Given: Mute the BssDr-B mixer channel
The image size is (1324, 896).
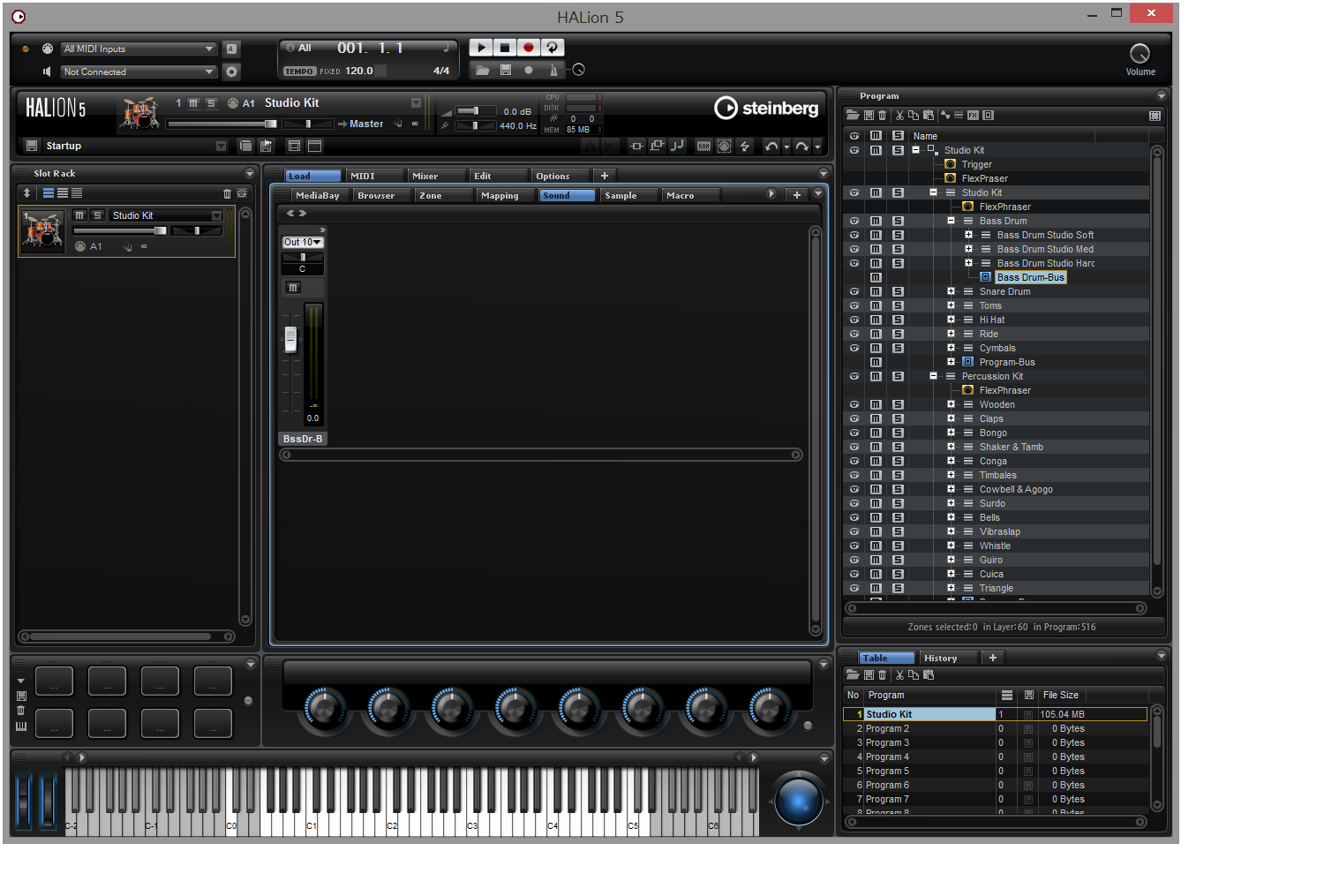Looking at the screenshot, I should [293, 288].
